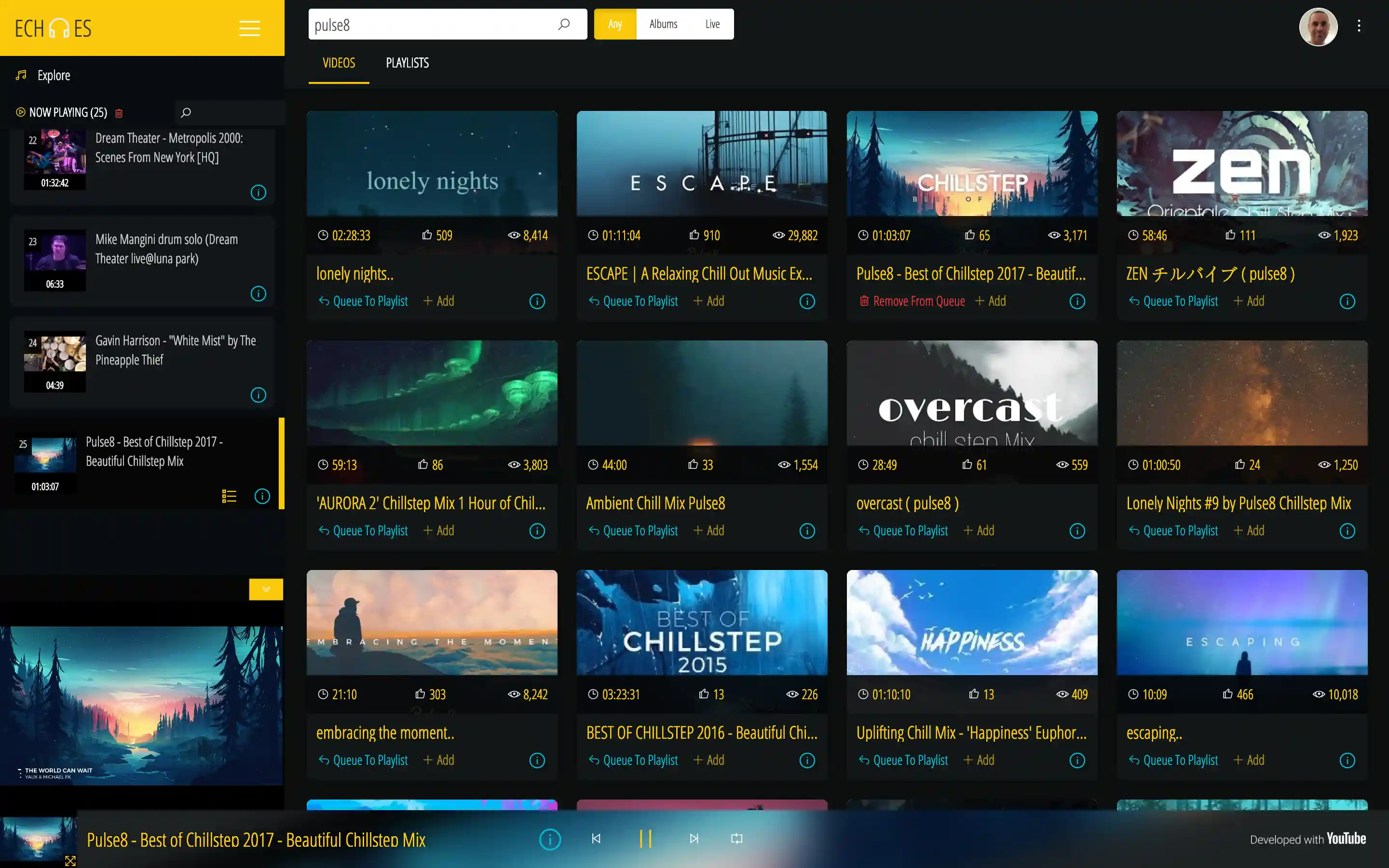
Task: Open info for Uplifting Chill Mix Happiness card
Action: (1077, 760)
